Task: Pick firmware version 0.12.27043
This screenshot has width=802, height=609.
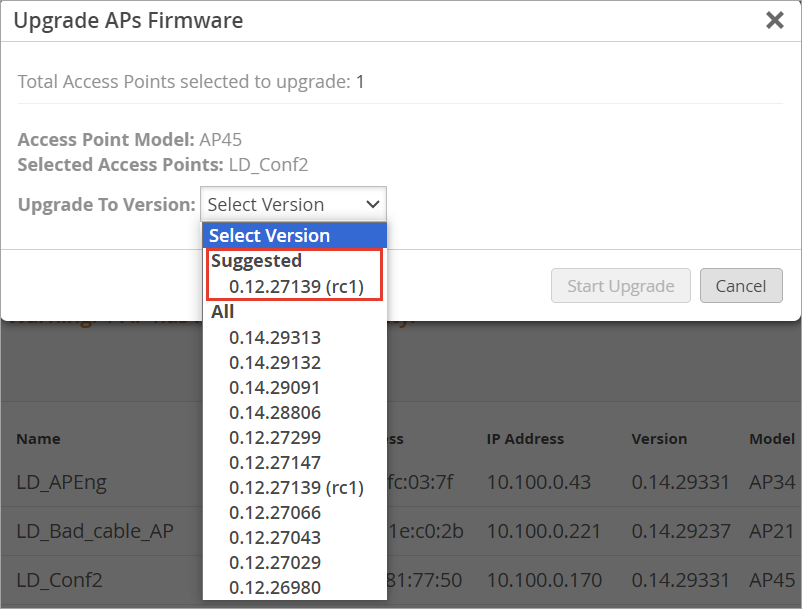Action: pos(275,537)
